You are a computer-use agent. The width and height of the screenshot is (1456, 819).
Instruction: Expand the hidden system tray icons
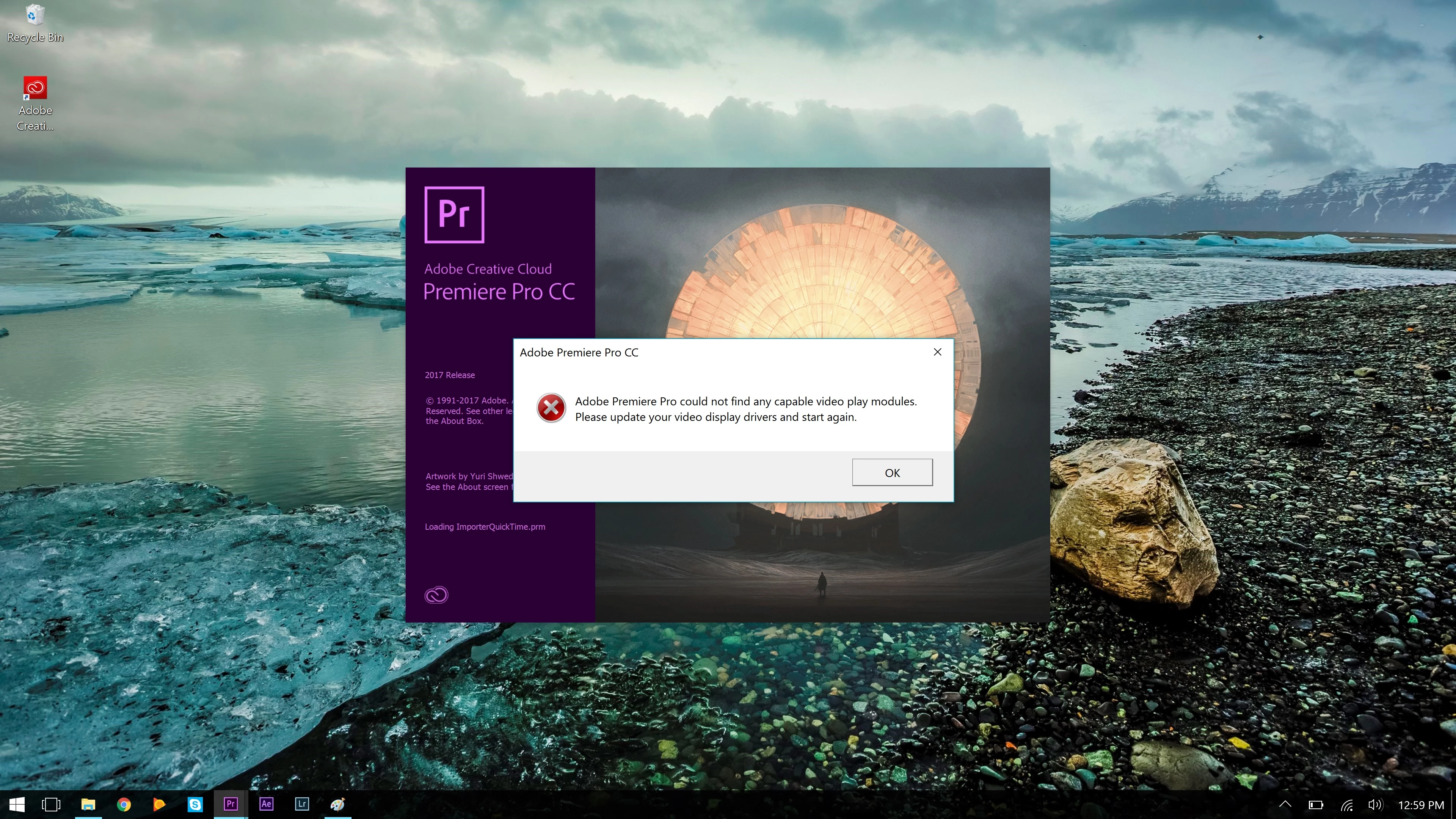click(1285, 804)
